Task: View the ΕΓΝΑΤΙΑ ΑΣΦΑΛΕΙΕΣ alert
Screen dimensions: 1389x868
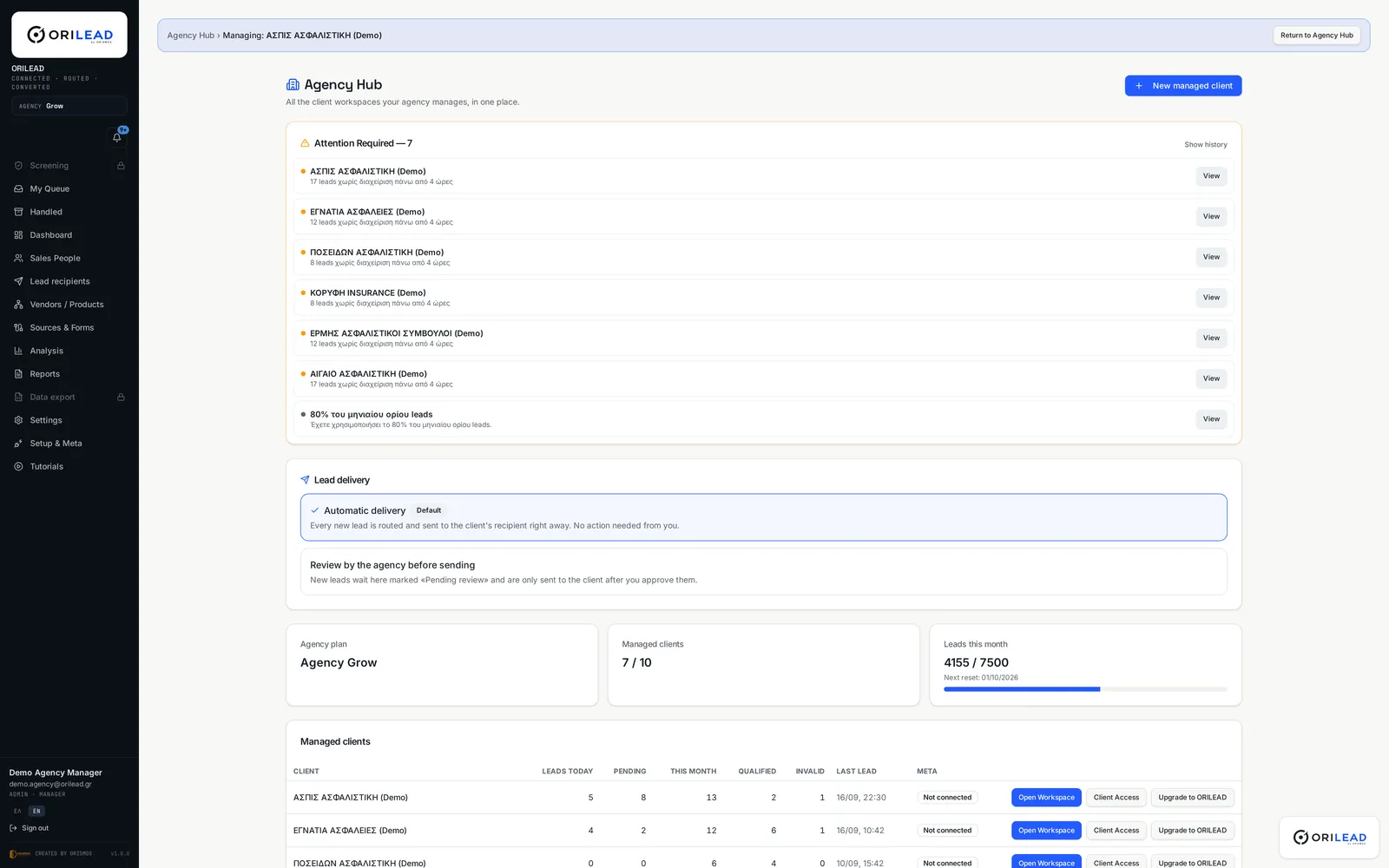Action: click(1211, 216)
